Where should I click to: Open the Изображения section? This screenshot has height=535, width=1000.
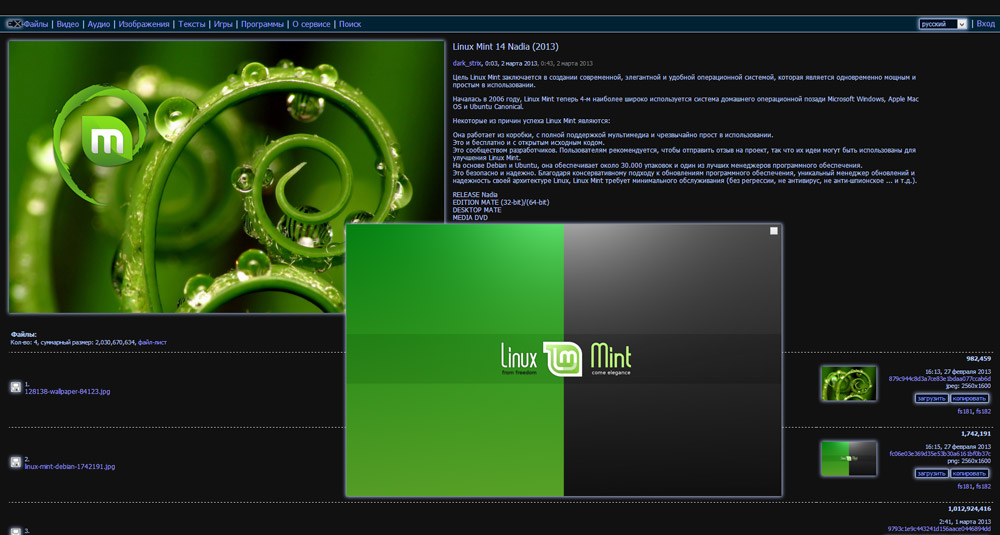tap(144, 24)
